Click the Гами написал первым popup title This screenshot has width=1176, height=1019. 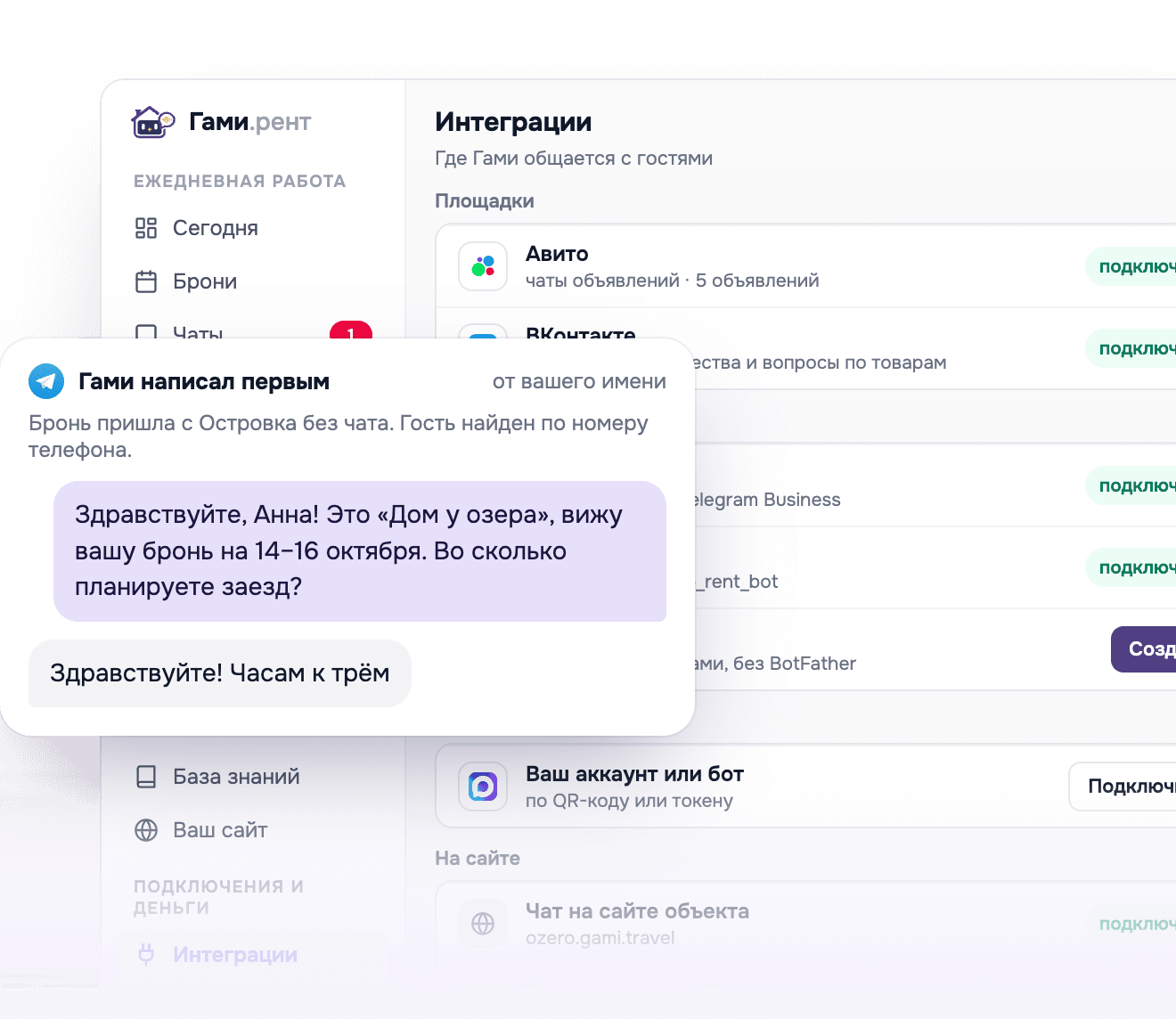pos(204,381)
